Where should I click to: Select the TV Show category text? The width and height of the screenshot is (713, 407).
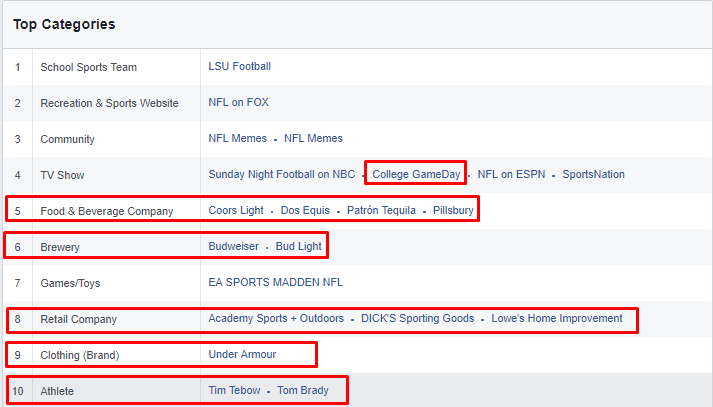coord(62,175)
